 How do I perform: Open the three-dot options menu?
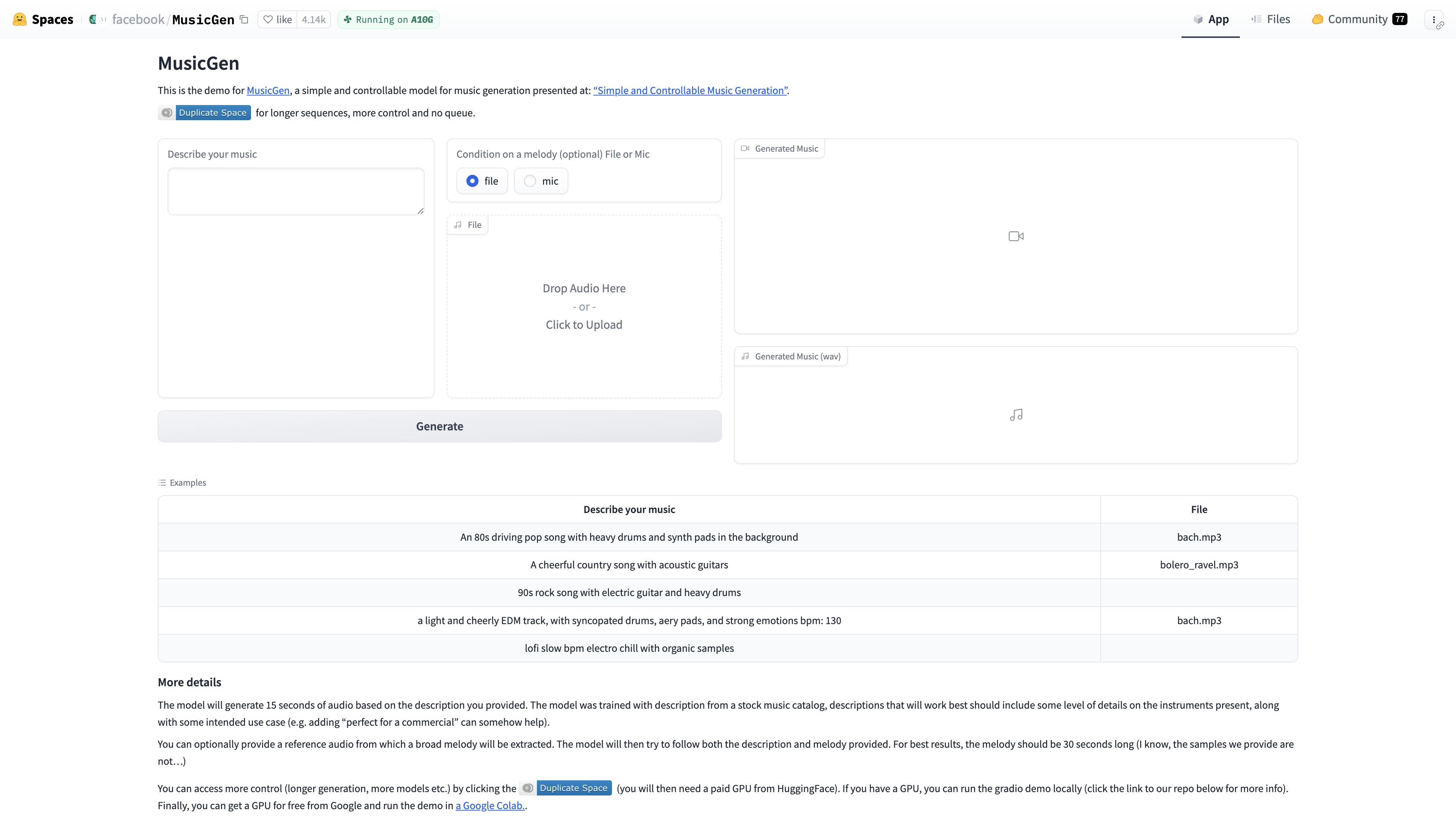click(1434, 19)
